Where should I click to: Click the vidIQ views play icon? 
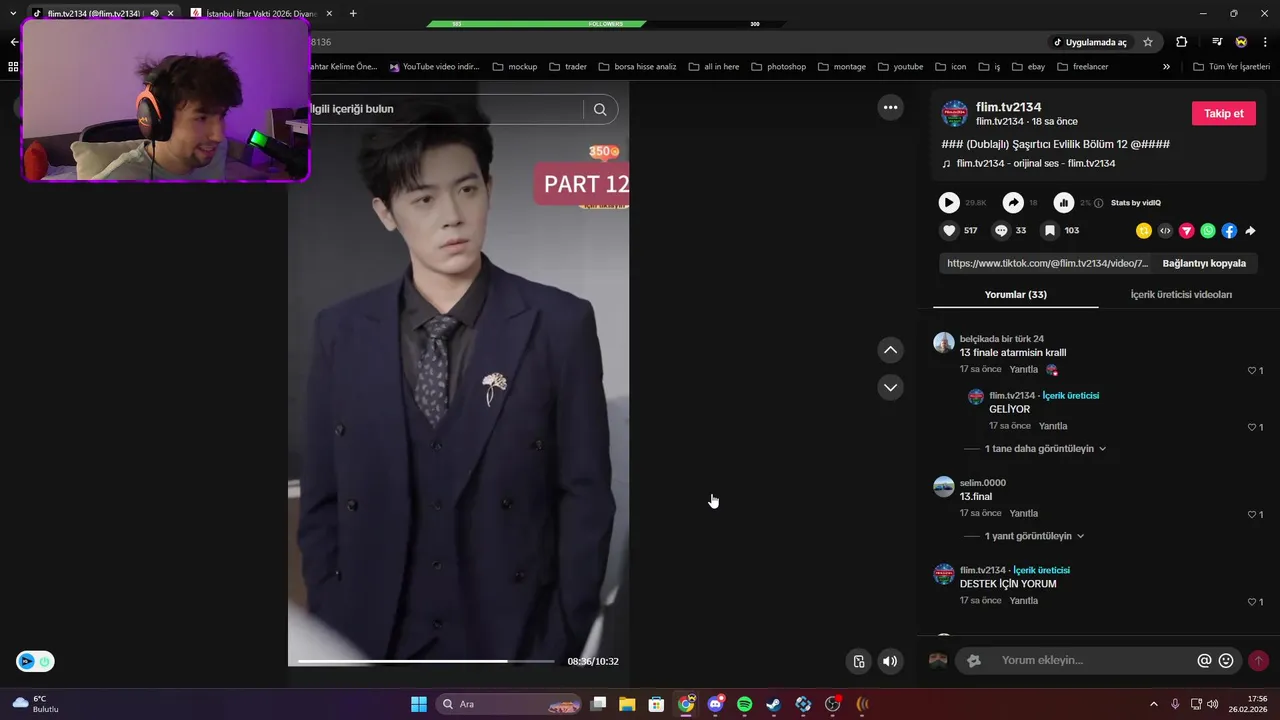click(x=949, y=203)
